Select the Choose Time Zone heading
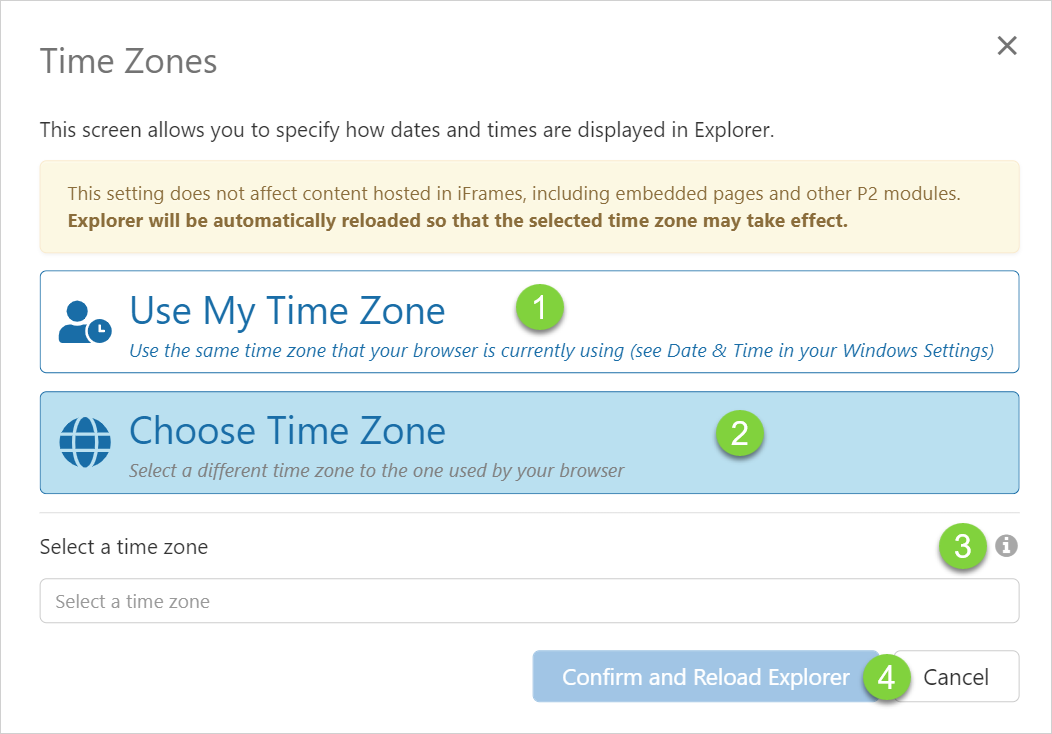 [x=287, y=431]
